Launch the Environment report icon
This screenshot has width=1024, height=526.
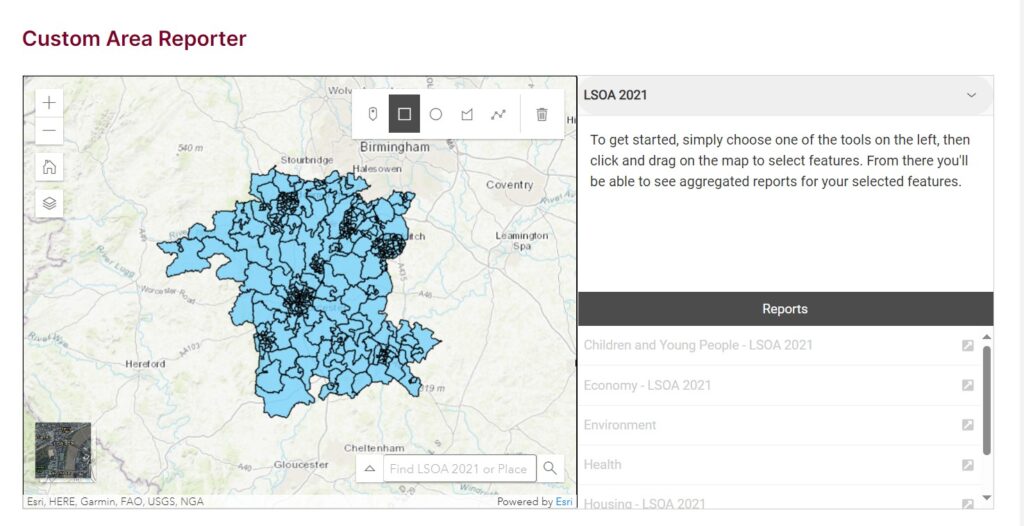click(967, 425)
